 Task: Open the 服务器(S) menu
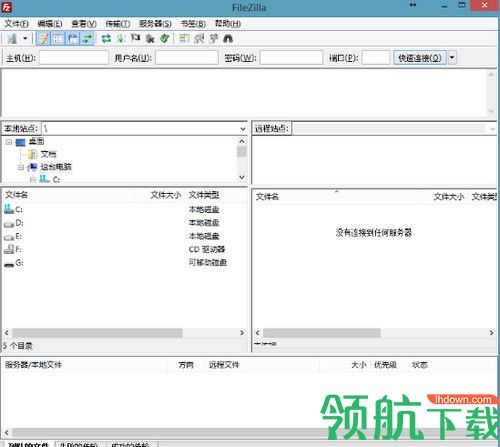click(x=155, y=24)
